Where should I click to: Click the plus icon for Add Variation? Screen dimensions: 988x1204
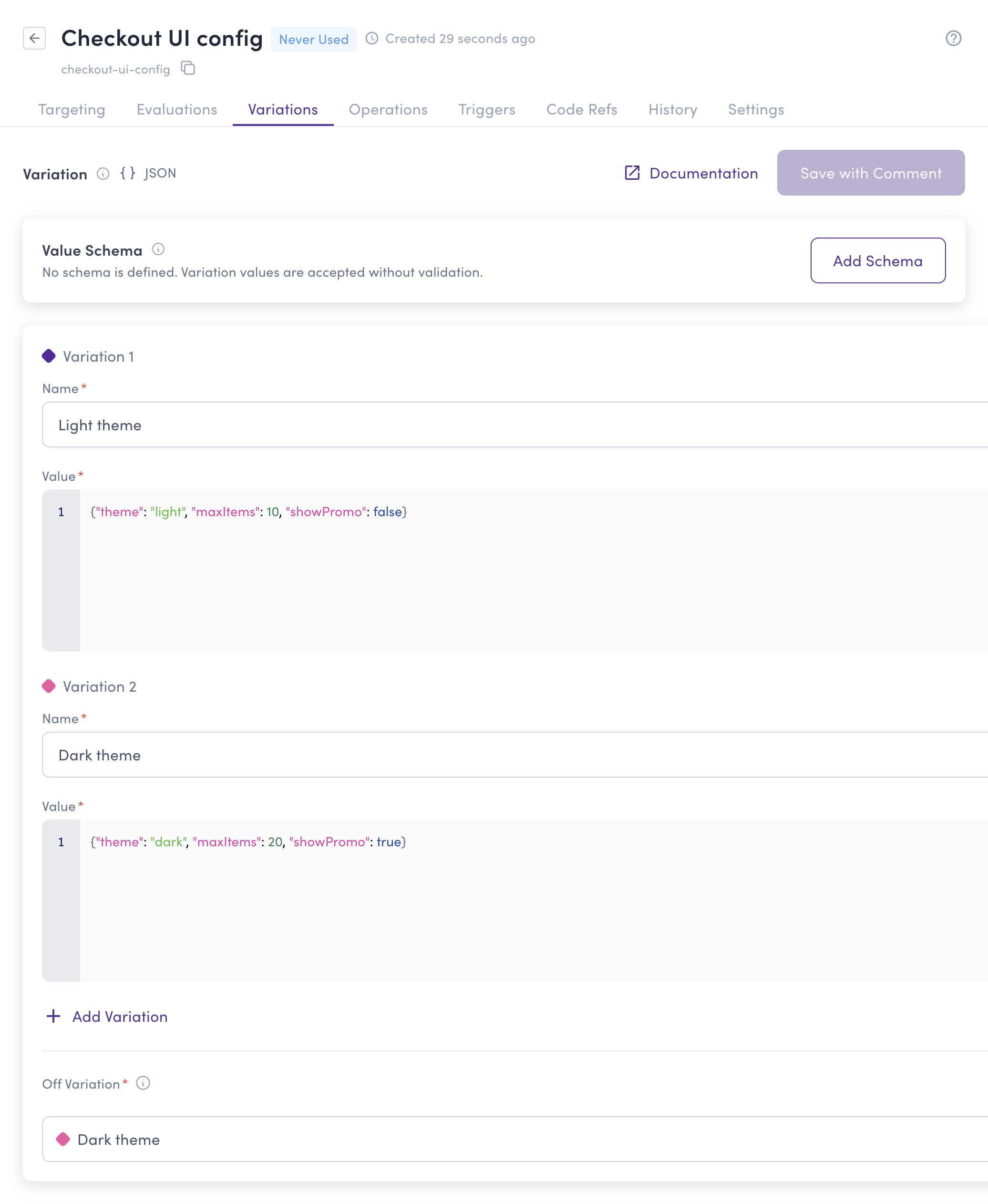53,1016
